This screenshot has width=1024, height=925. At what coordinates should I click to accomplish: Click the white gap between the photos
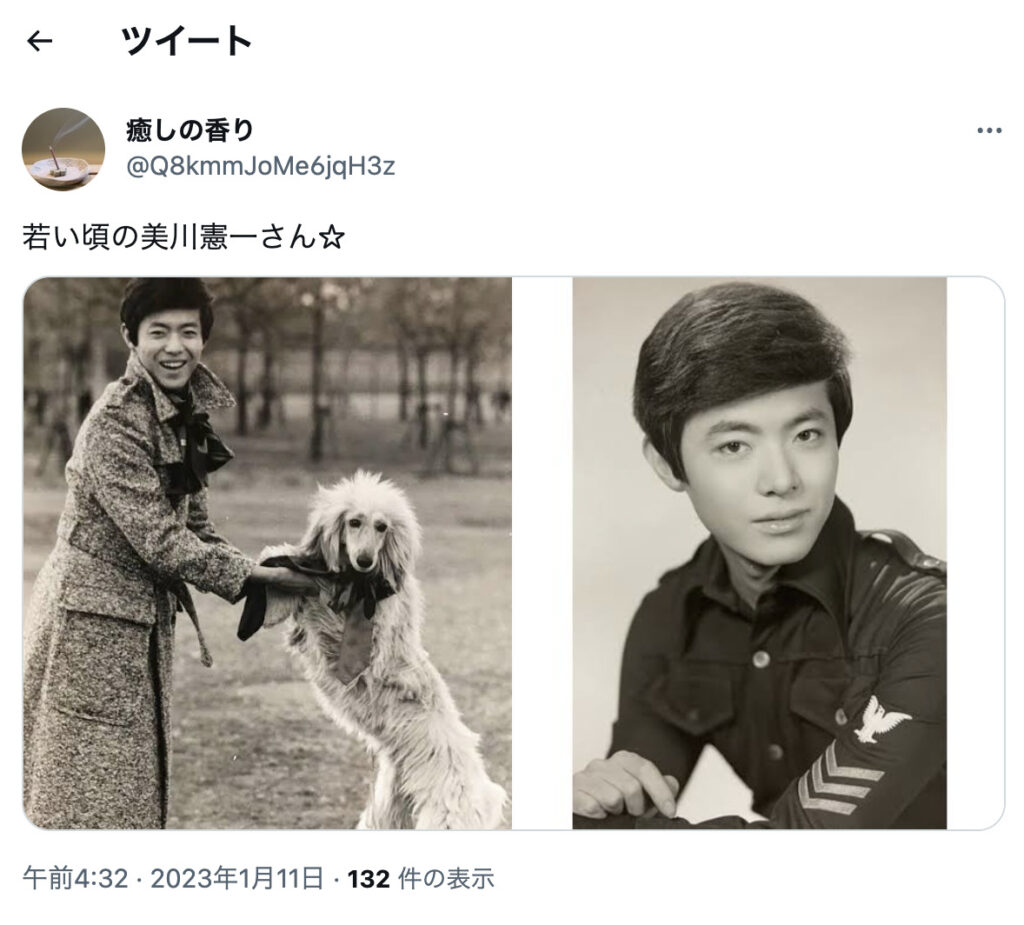point(542,553)
